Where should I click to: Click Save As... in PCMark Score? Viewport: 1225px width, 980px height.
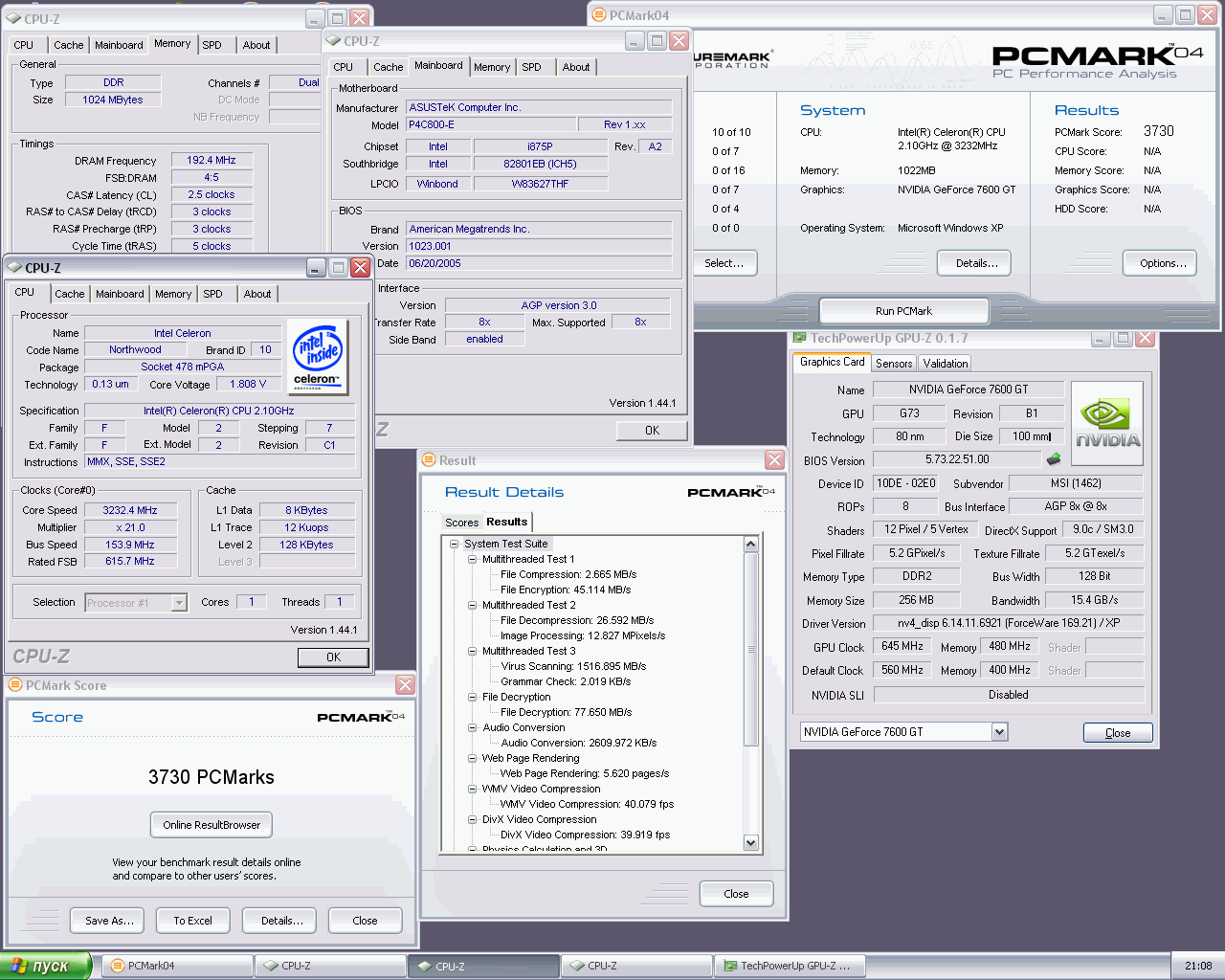click(x=109, y=921)
